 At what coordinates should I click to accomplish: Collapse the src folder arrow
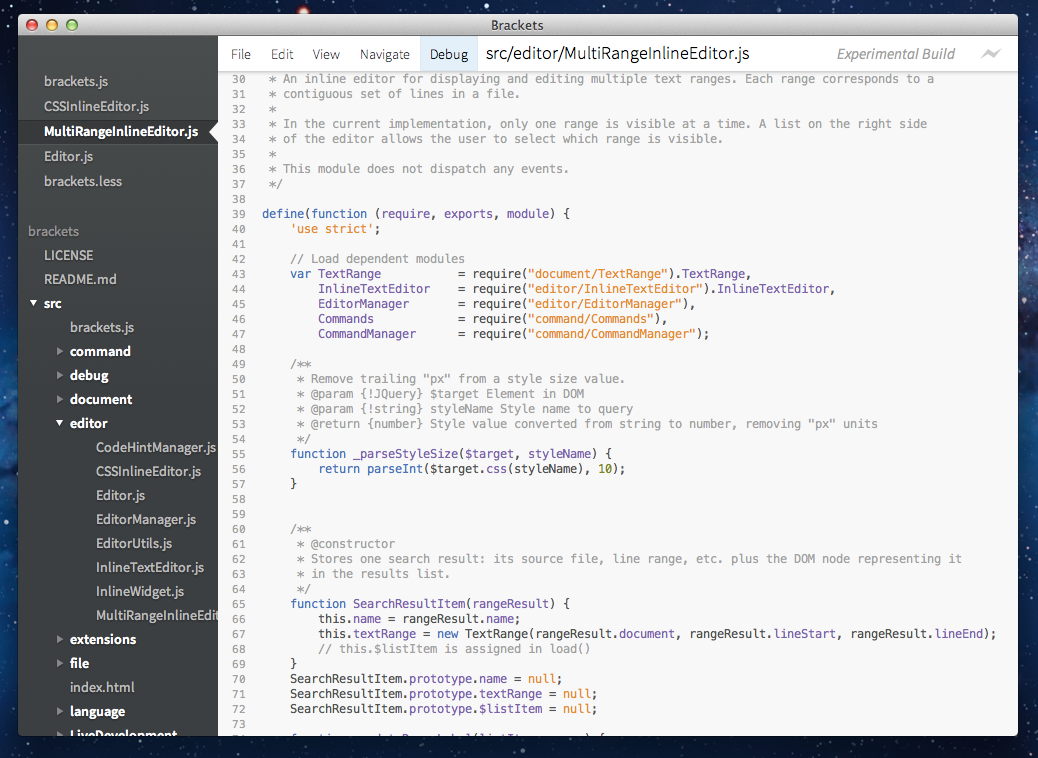(33, 303)
